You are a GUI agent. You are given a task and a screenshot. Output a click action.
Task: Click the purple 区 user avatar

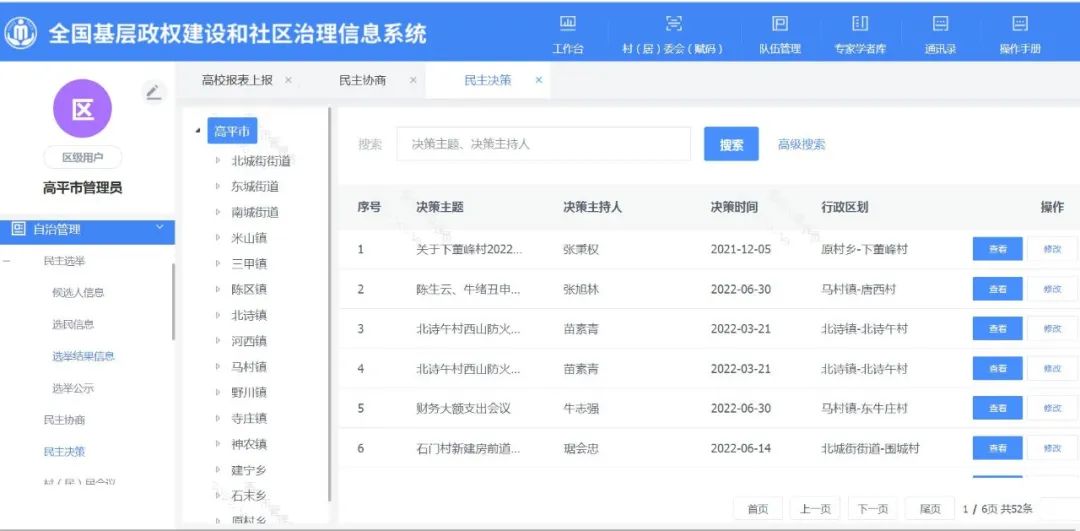(x=82, y=109)
